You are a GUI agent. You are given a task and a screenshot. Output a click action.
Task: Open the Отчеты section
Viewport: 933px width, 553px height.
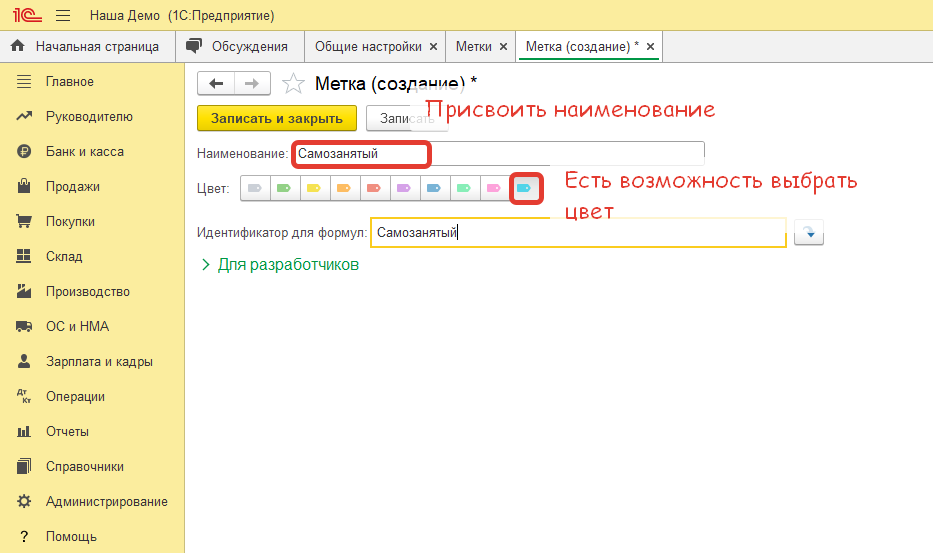tap(67, 432)
